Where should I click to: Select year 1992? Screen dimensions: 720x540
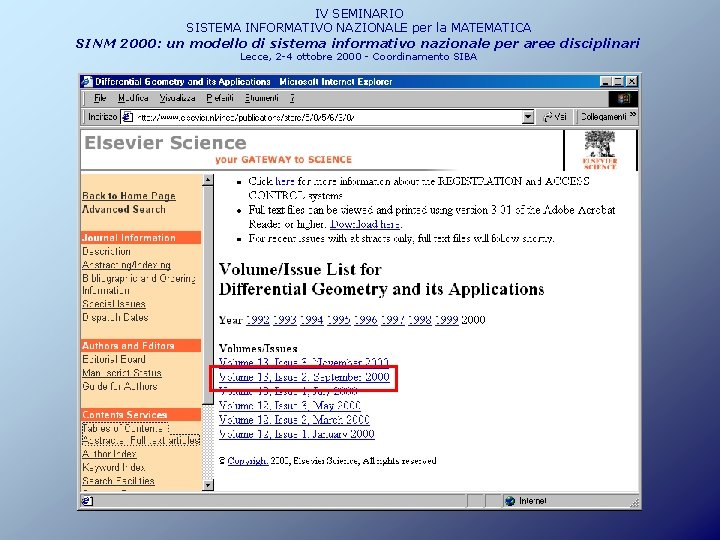(x=258, y=320)
